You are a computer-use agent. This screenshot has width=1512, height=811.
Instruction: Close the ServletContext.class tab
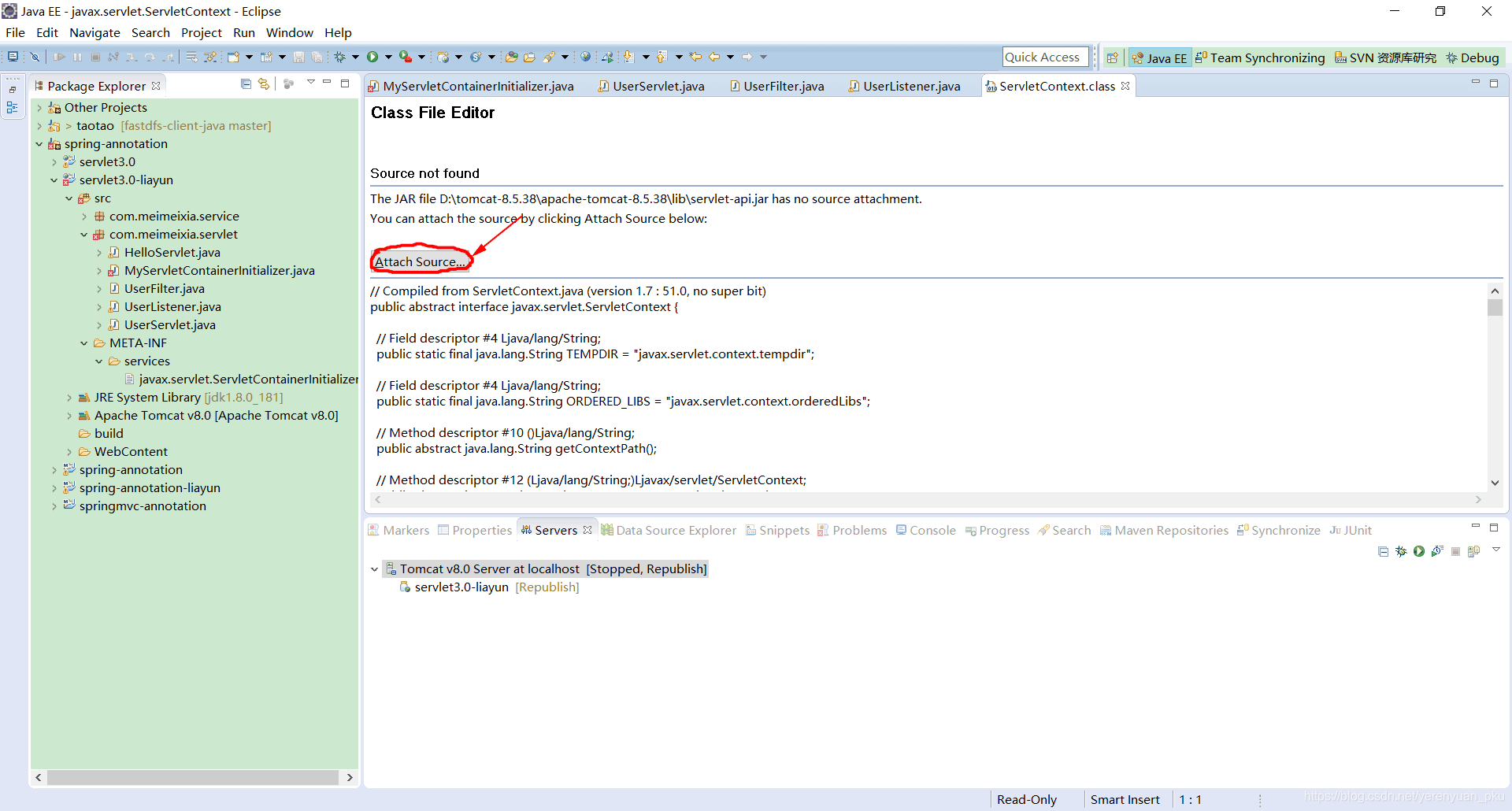click(x=1125, y=86)
